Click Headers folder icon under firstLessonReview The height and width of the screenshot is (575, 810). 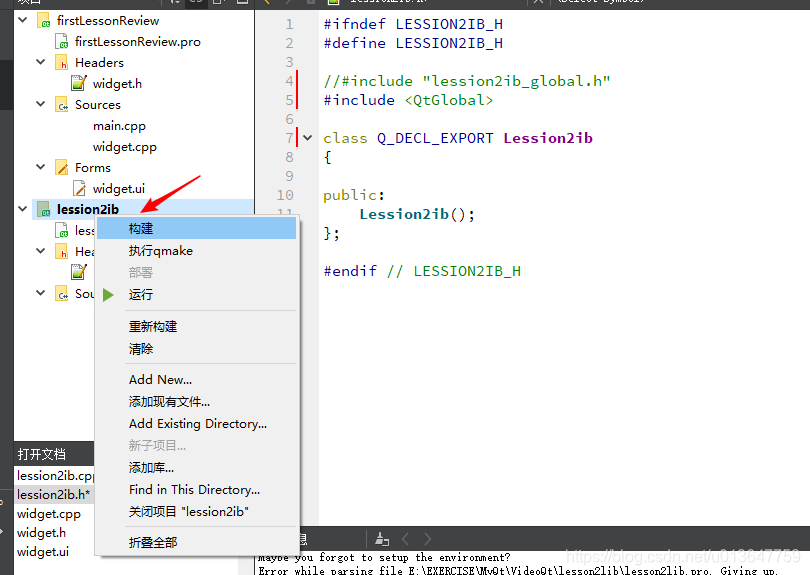61,63
